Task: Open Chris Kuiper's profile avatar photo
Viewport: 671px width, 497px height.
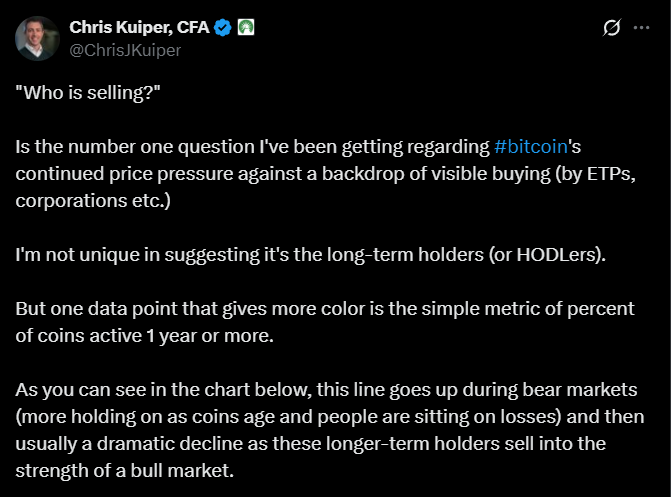Action: coord(36,38)
